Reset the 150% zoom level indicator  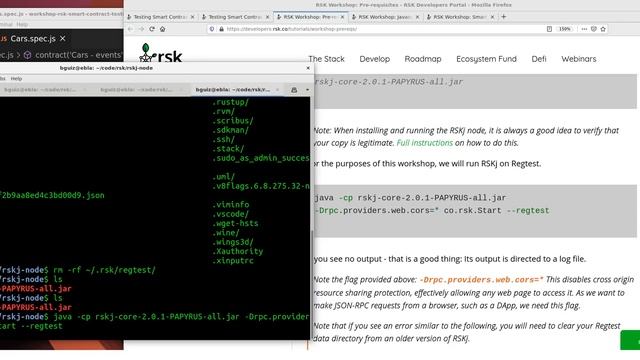pyautogui.click(x=564, y=29)
